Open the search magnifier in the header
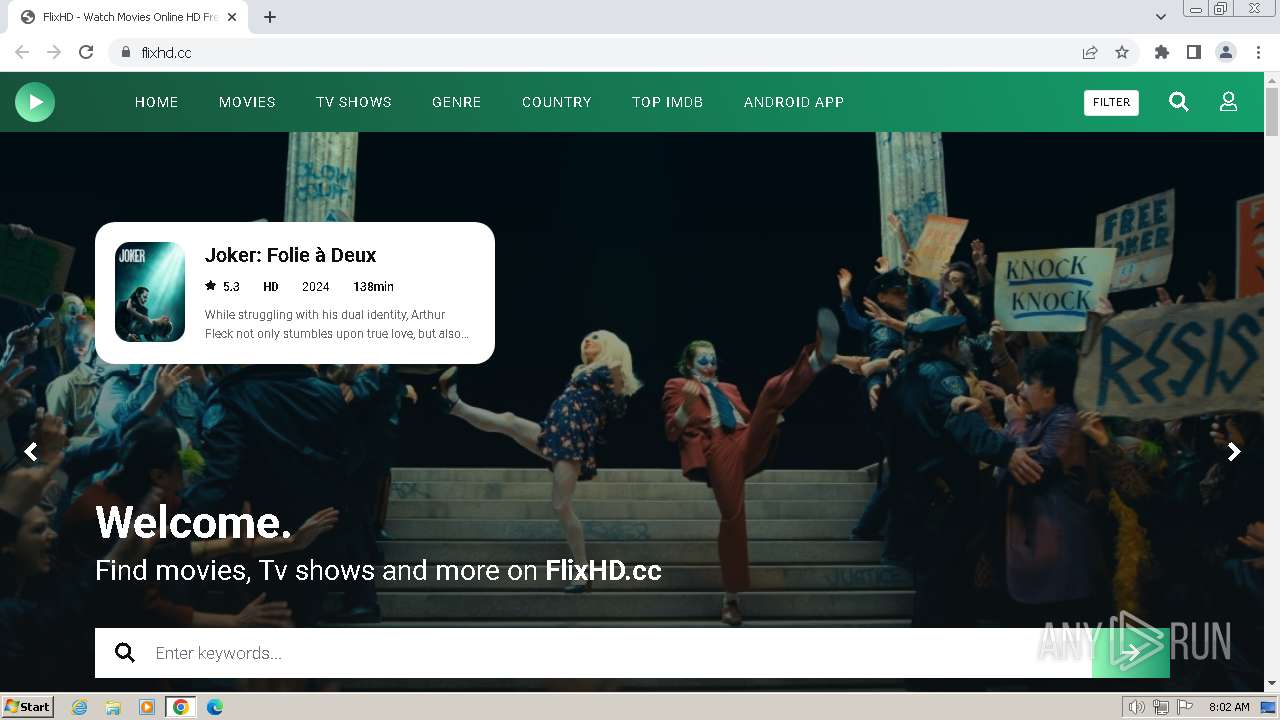Image resolution: width=1280 pixels, height=720 pixels. coord(1179,102)
